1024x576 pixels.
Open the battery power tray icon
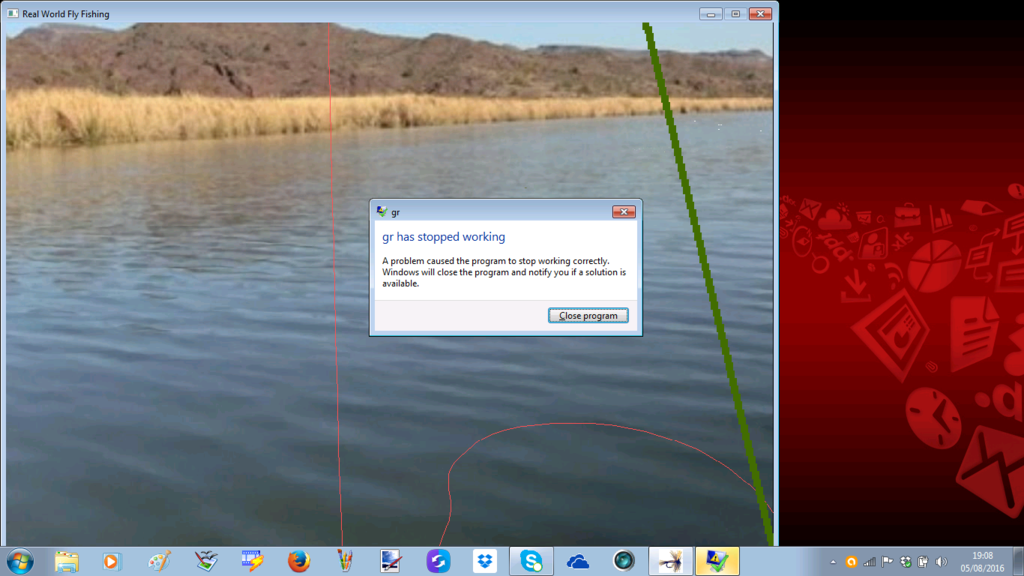tap(923, 562)
